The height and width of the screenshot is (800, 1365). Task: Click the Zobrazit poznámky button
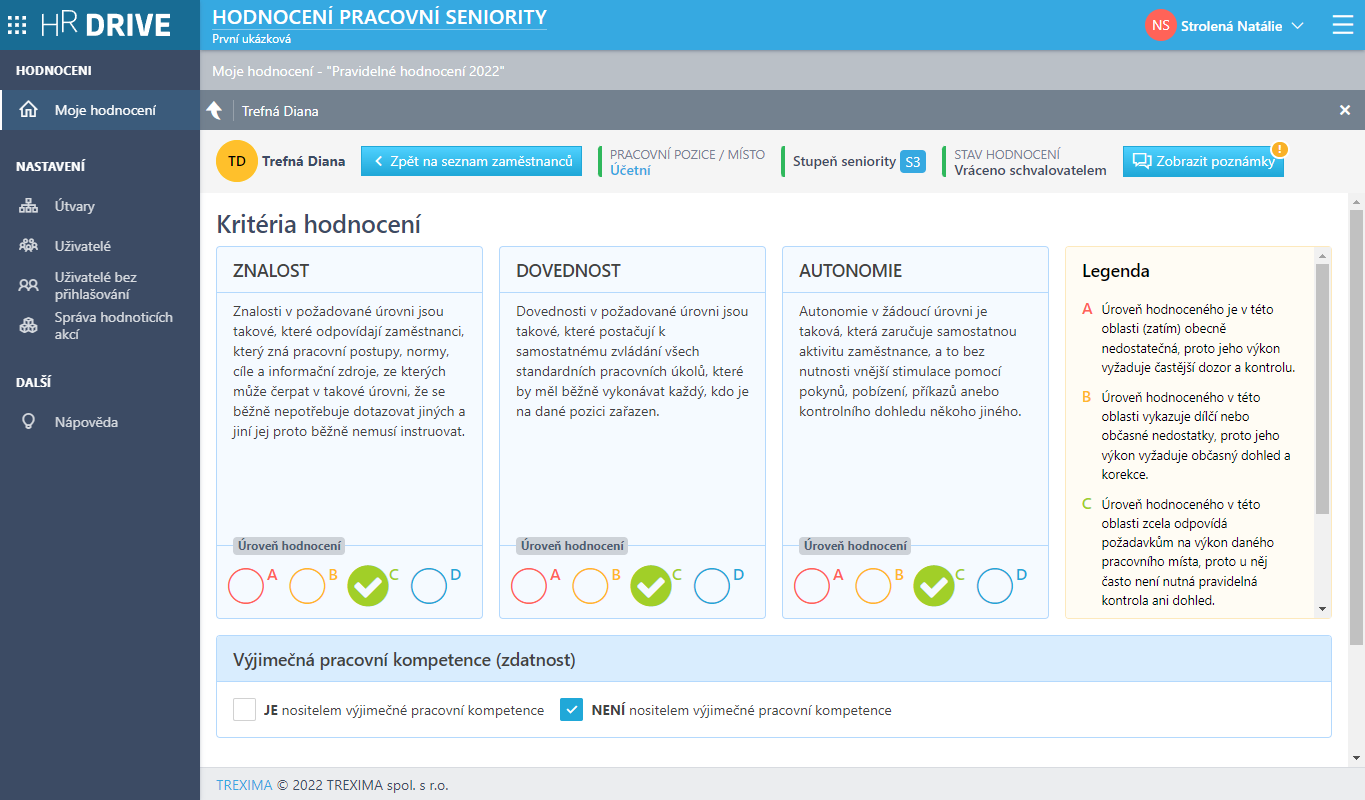(1203, 161)
